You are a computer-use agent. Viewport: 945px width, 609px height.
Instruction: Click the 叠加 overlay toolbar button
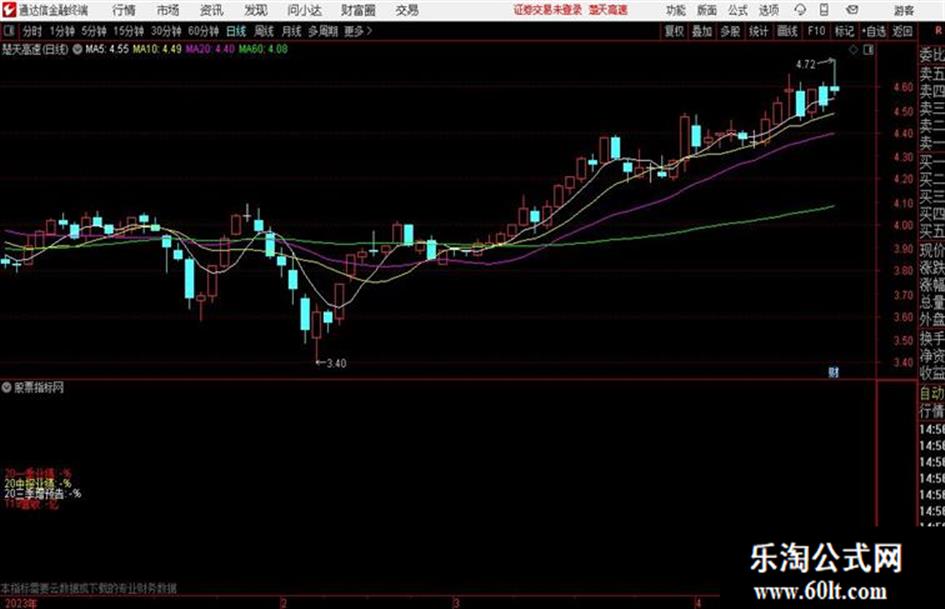click(702, 31)
